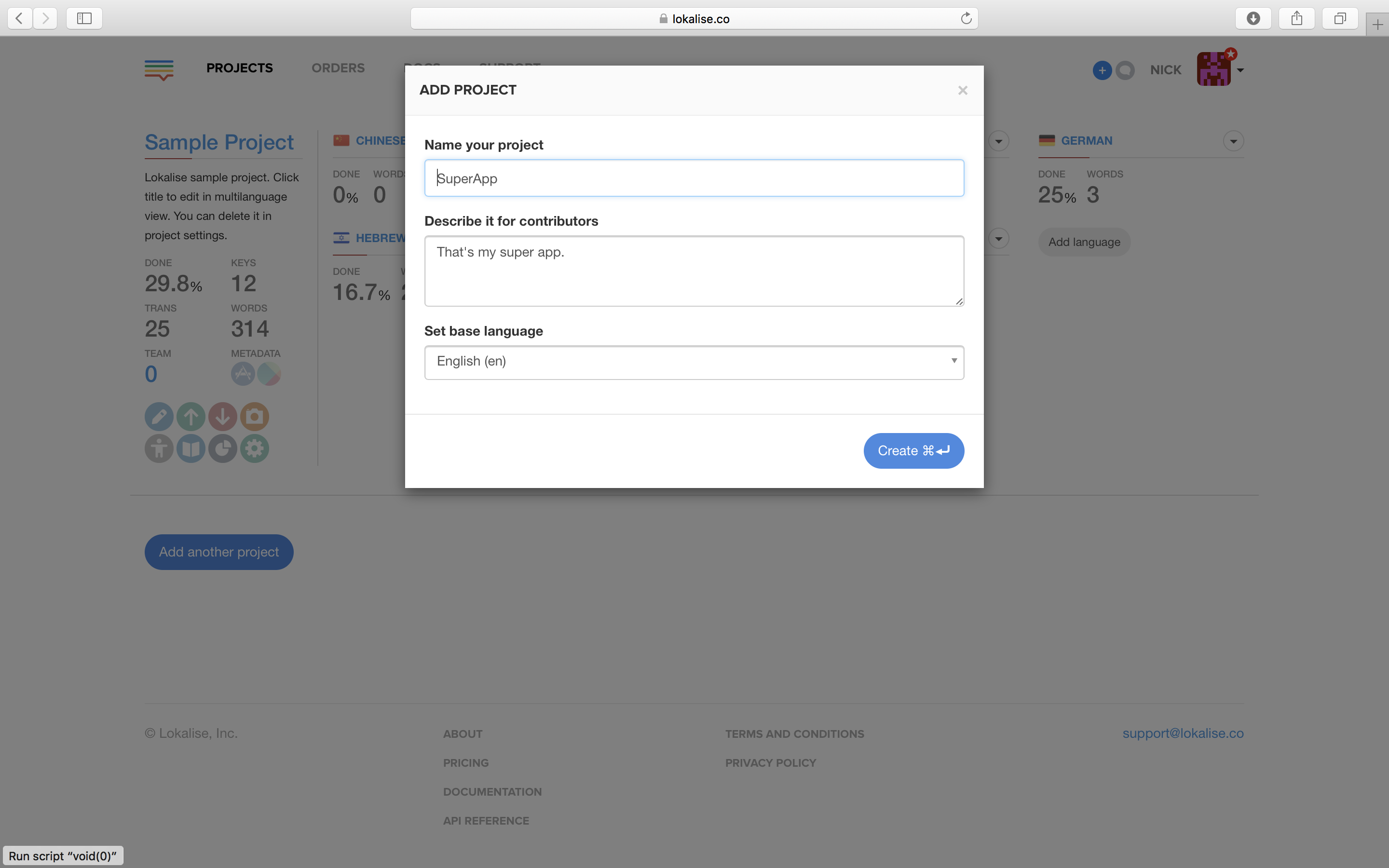Image resolution: width=1389 pixels, height=868 pixels.
Task: Open dropdown arrow next to Chinese row
Action: pyautogui.click(x=998, y=141)
